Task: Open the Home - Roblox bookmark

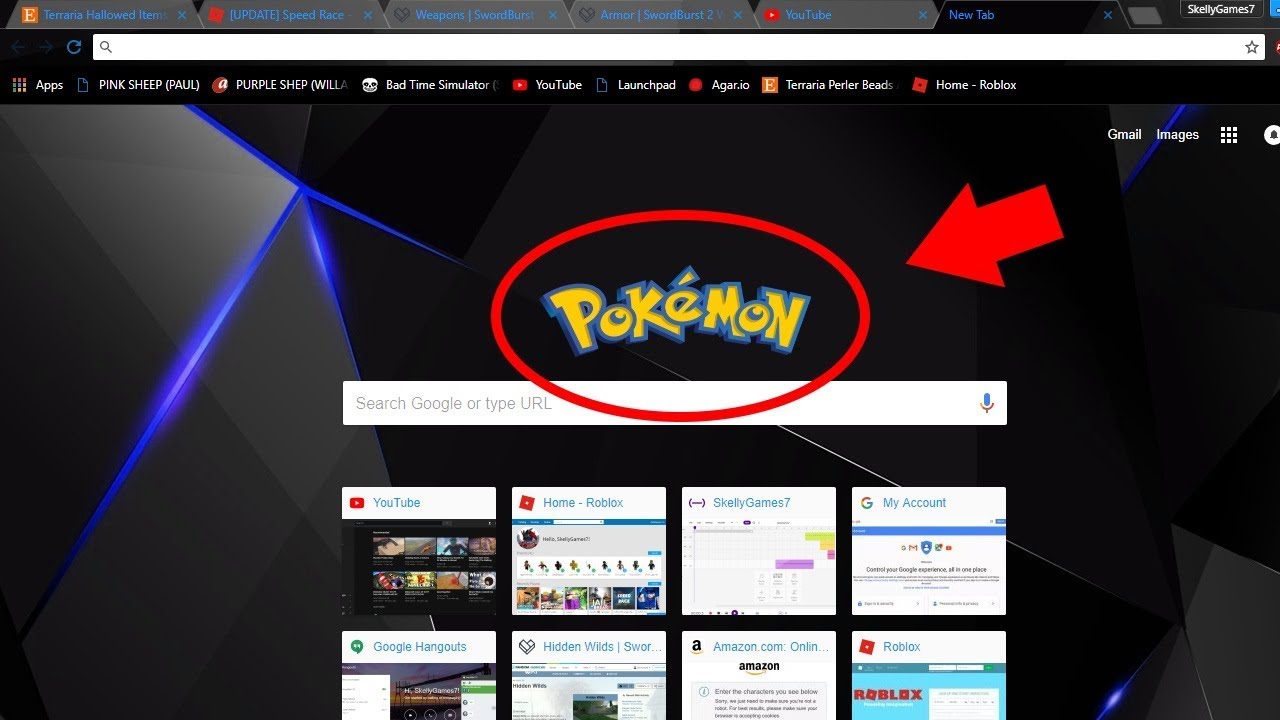Action: click(x=964, y=85)
